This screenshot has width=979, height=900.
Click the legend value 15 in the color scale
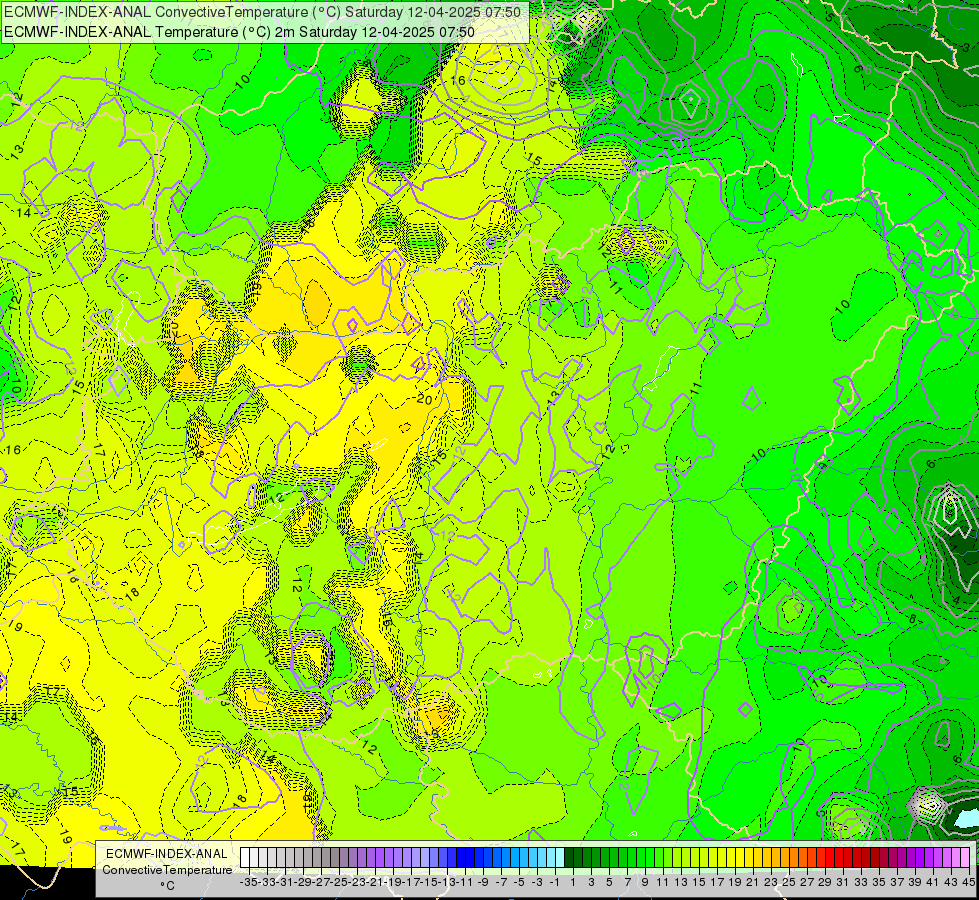[x=699, y=882]
